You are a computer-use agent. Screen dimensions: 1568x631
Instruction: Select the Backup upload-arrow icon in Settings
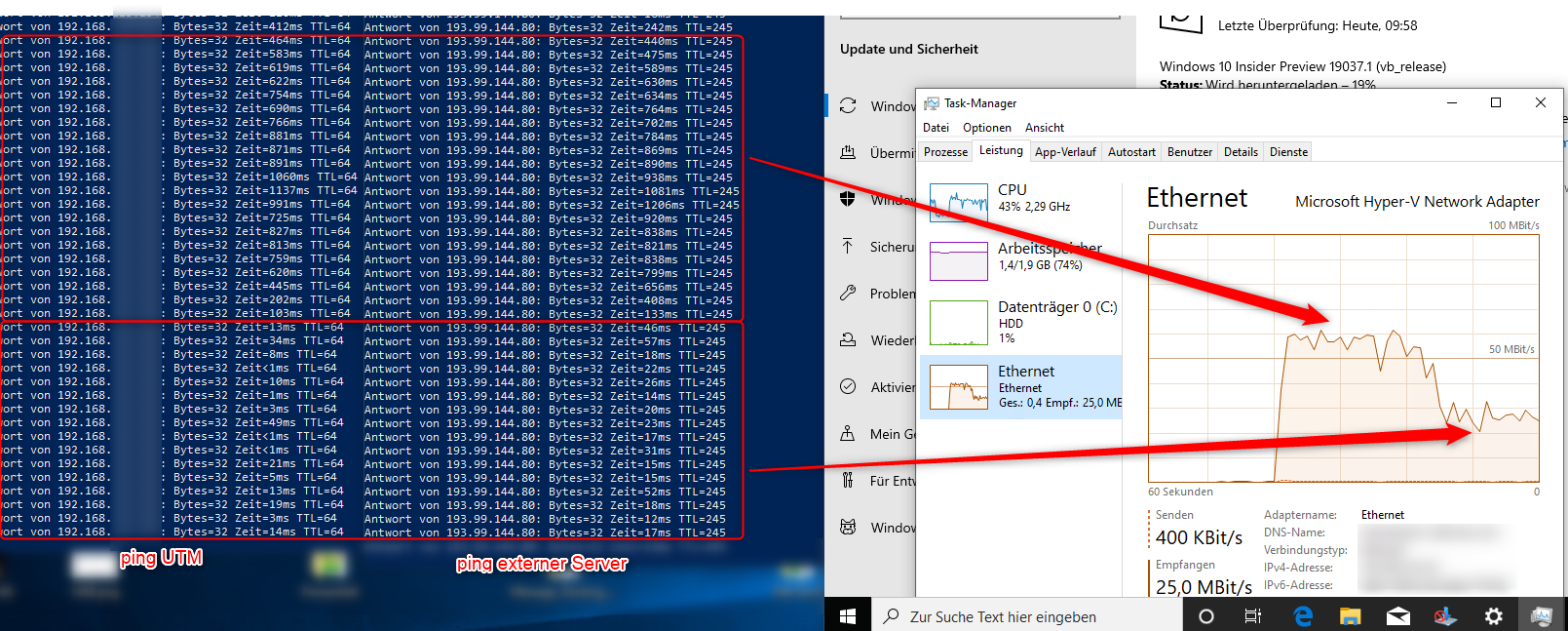click(848, 247)
